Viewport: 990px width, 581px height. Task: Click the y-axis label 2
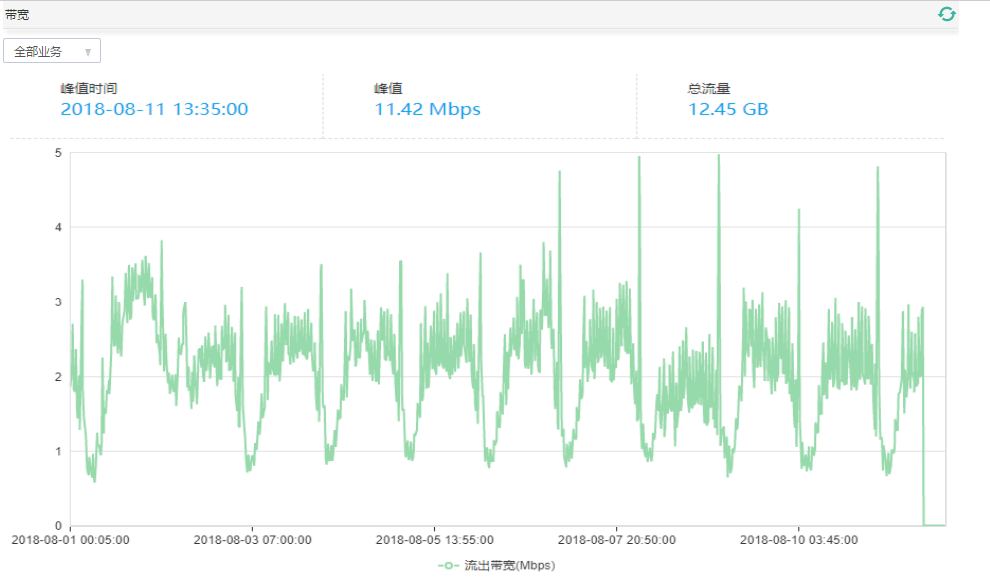[x=58, y=376]
